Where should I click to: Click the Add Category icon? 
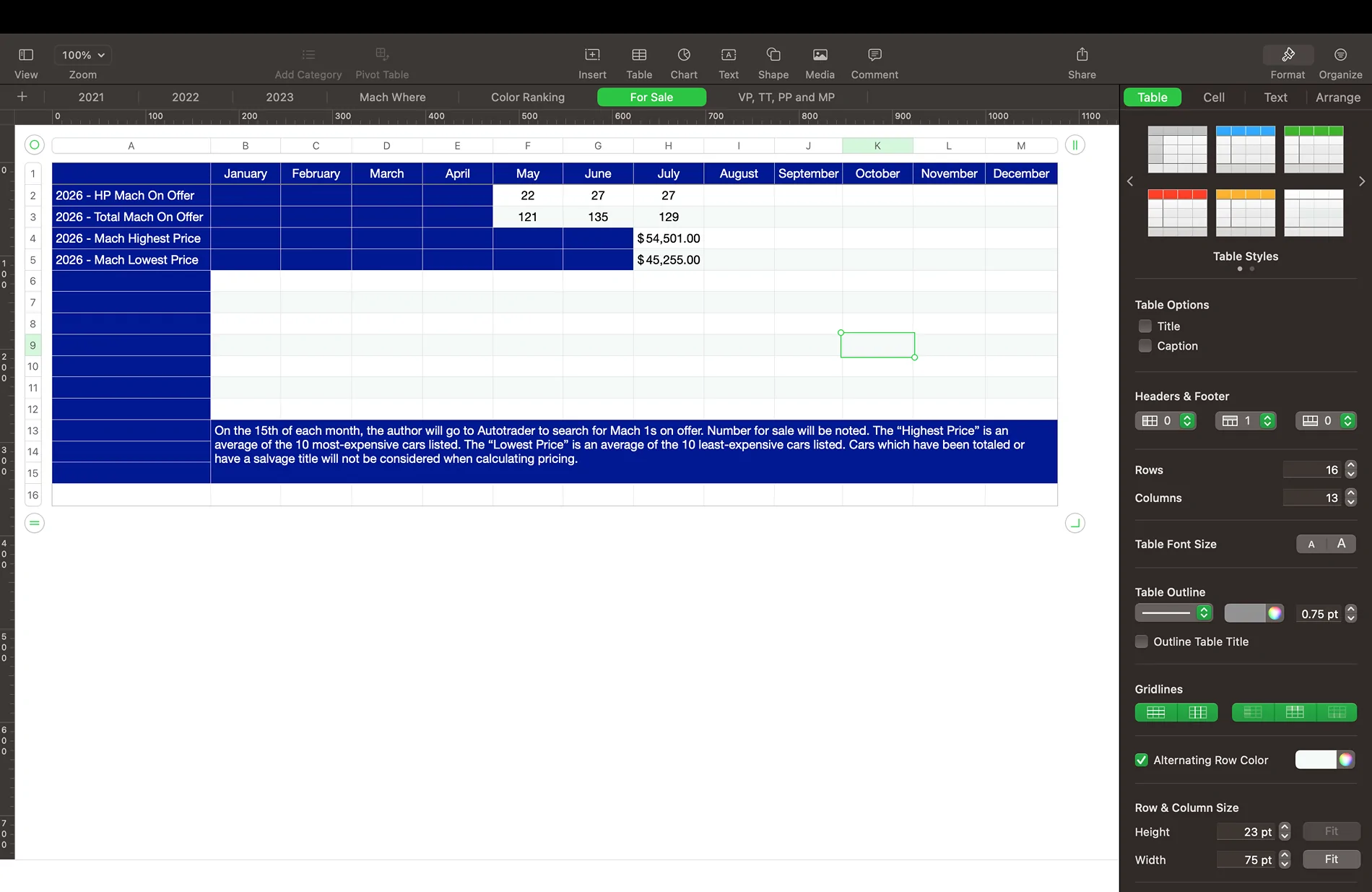[x=308, y=55]
